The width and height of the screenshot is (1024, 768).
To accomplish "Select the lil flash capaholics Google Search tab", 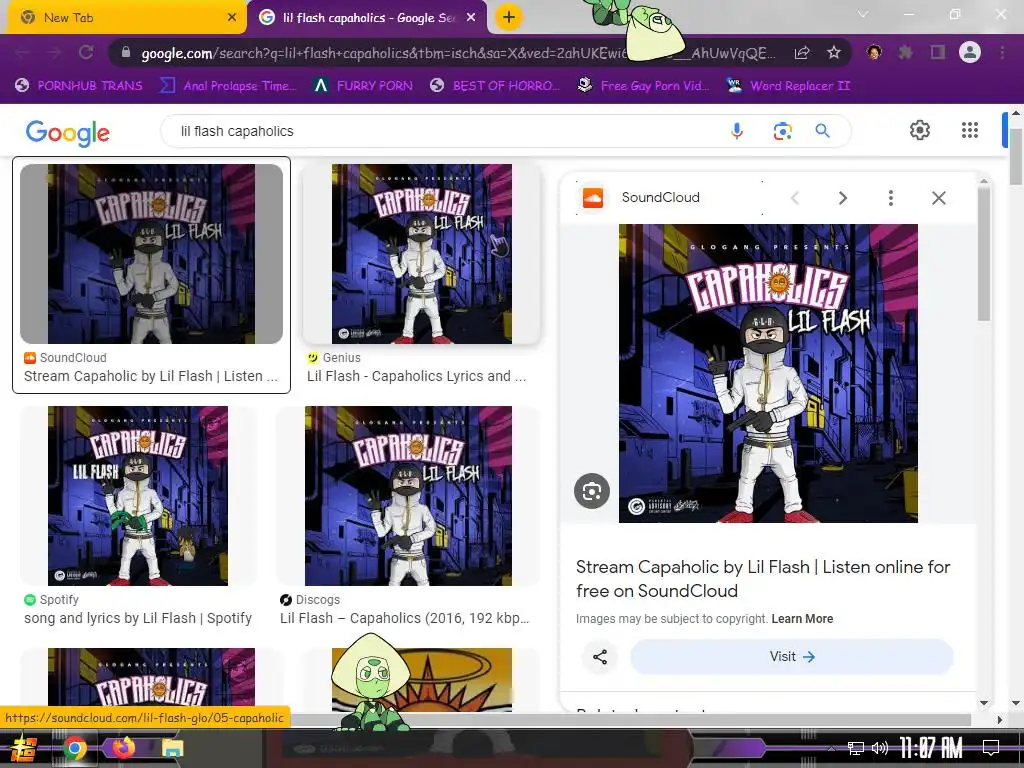I will [368, 18].
